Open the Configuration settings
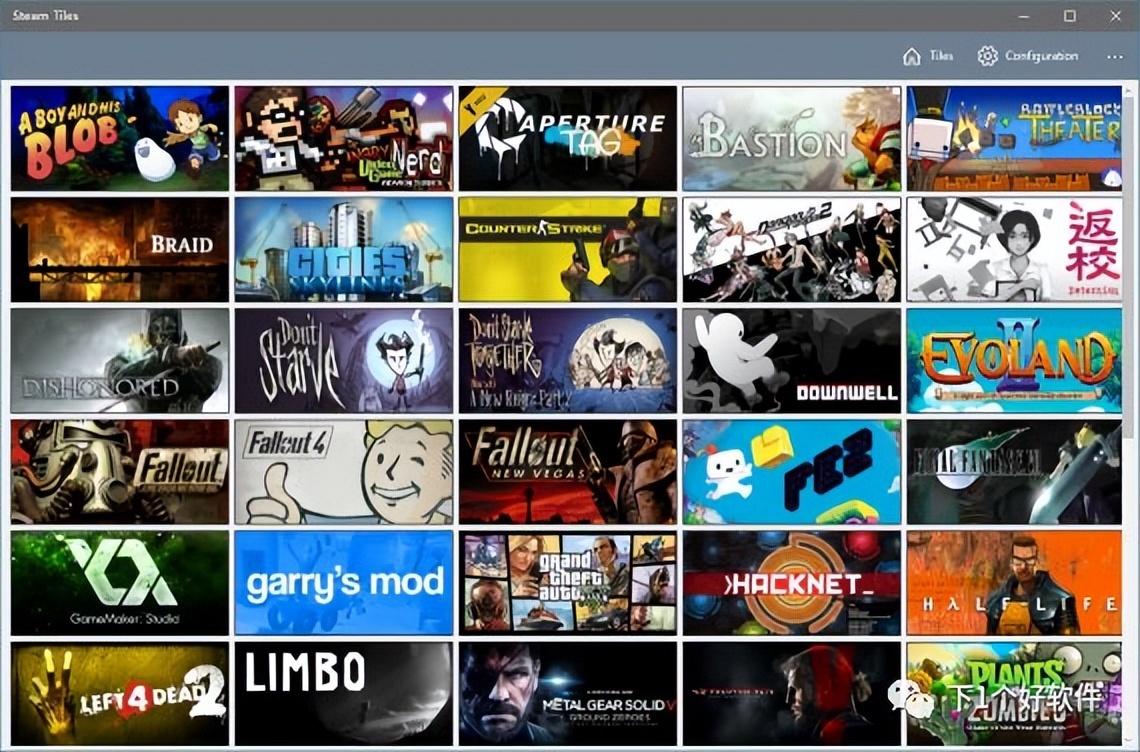 [x=1027, y=56]
